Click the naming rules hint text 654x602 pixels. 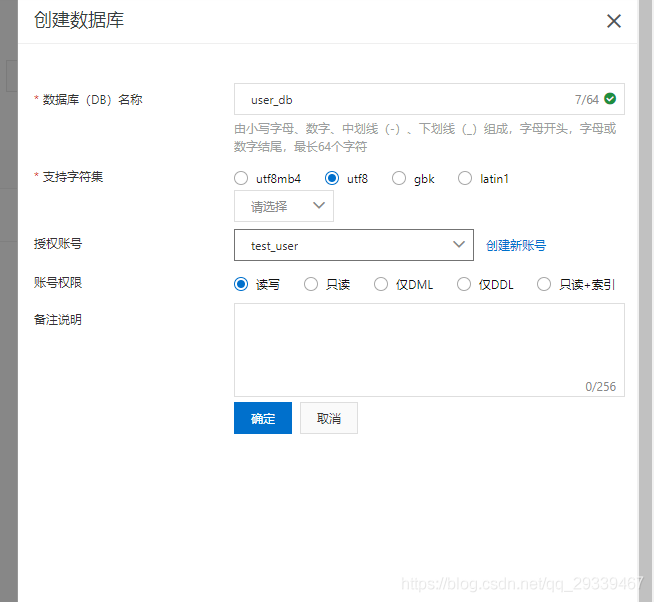coord(425,138)
